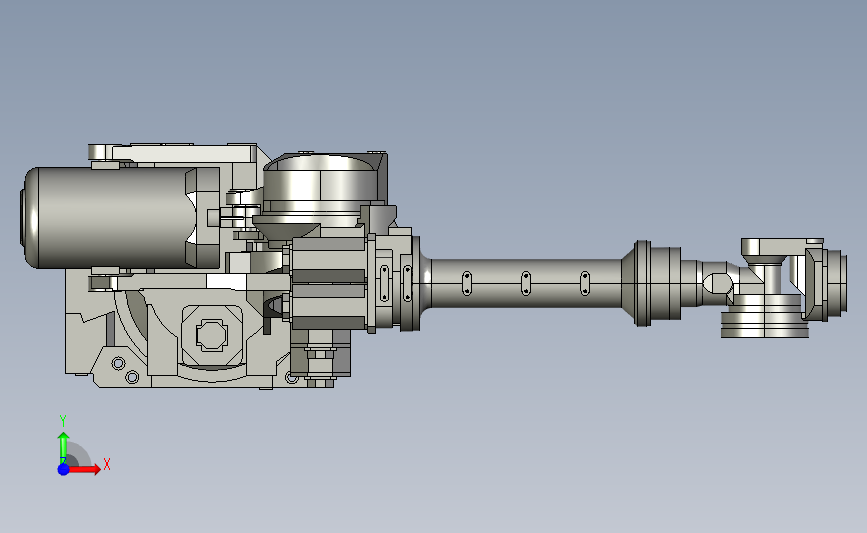Click the blue Z axis ball on the triad
The image size is (867, 533).
64,469
